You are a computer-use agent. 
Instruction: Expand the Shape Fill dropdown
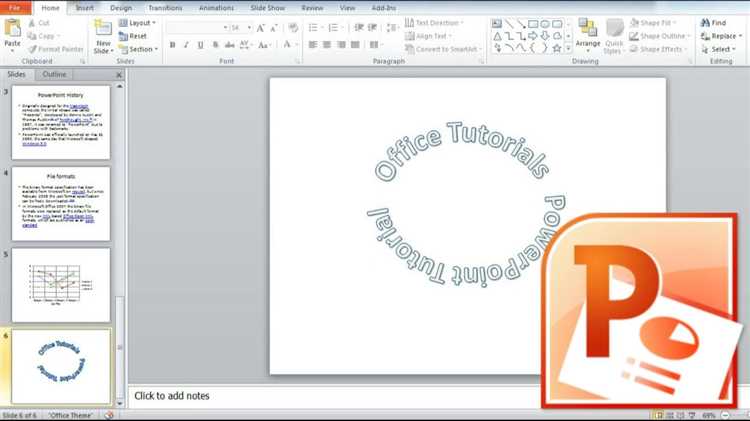coord(660,22)
